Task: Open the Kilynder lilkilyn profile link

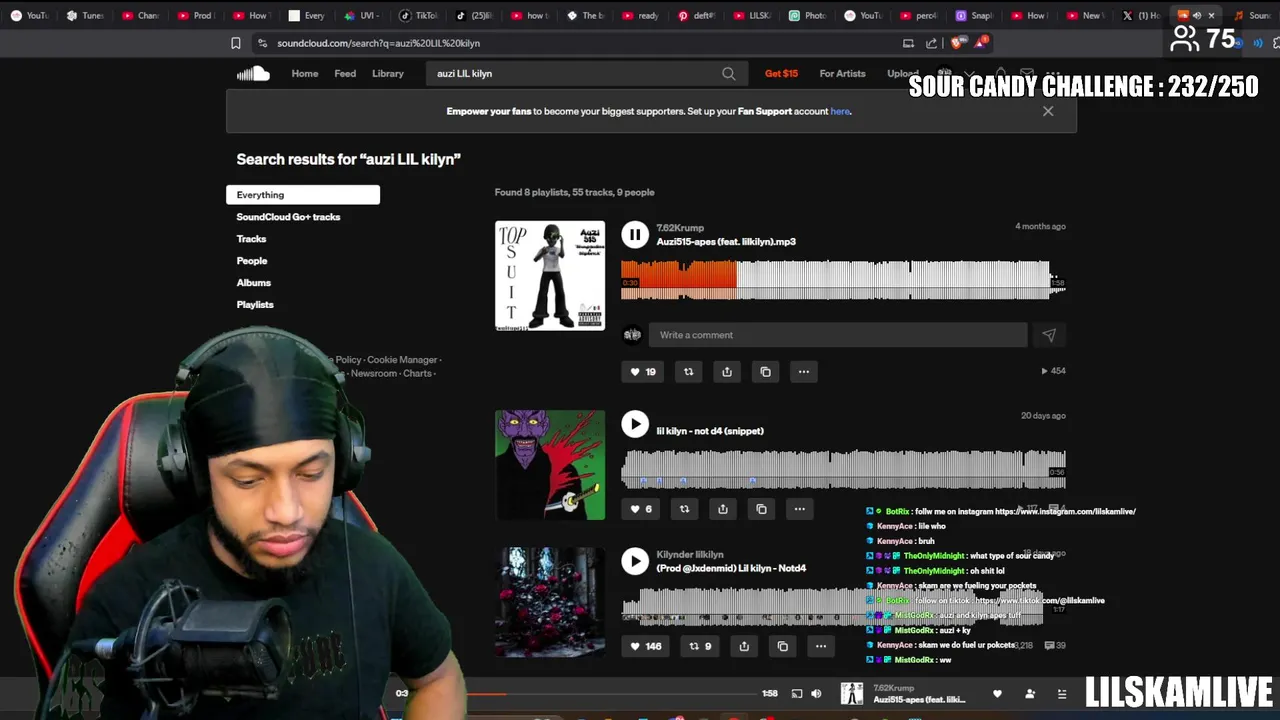Action: [690, 554]
